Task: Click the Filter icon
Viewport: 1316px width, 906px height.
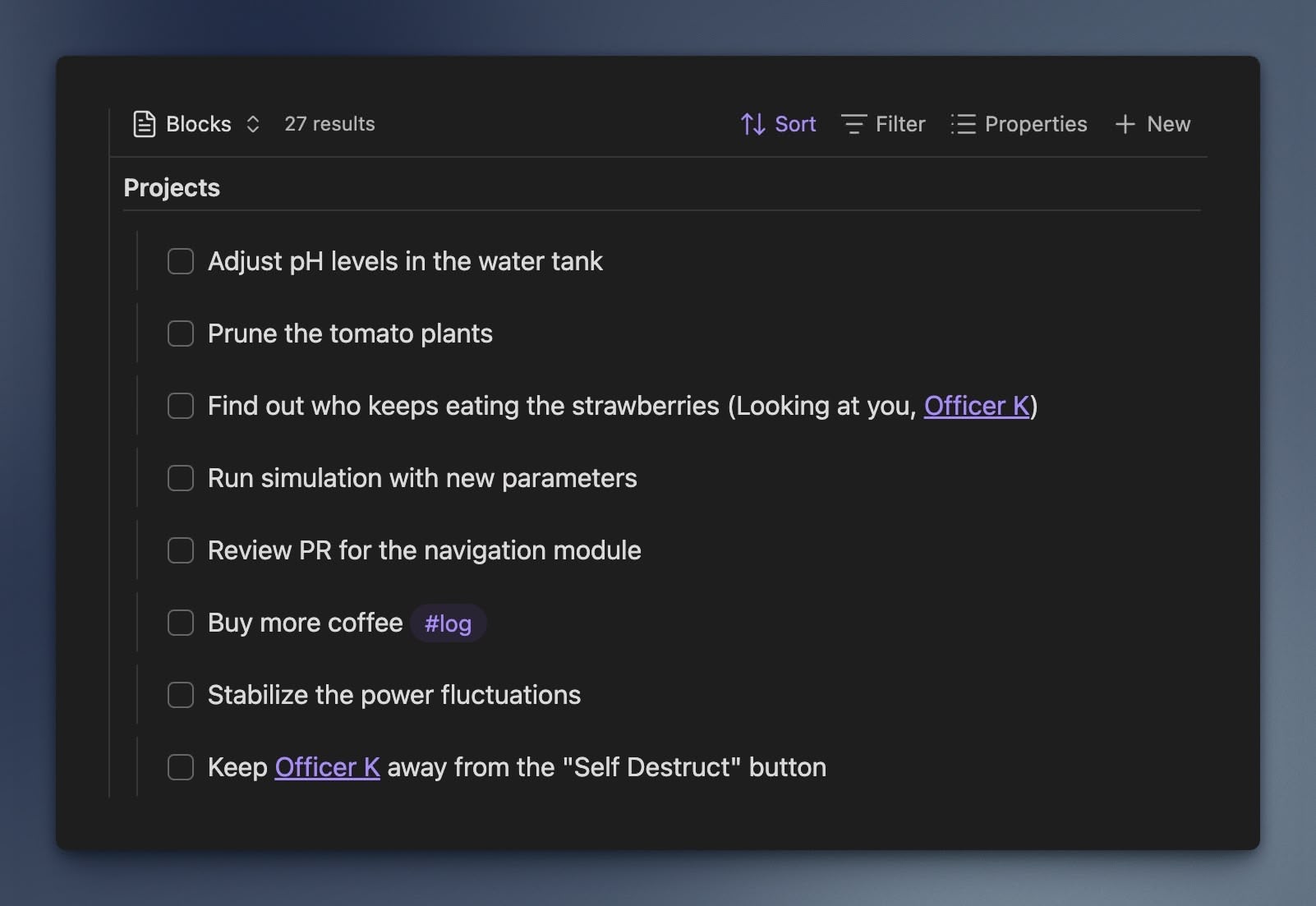Action: click(x=854, y=124)
